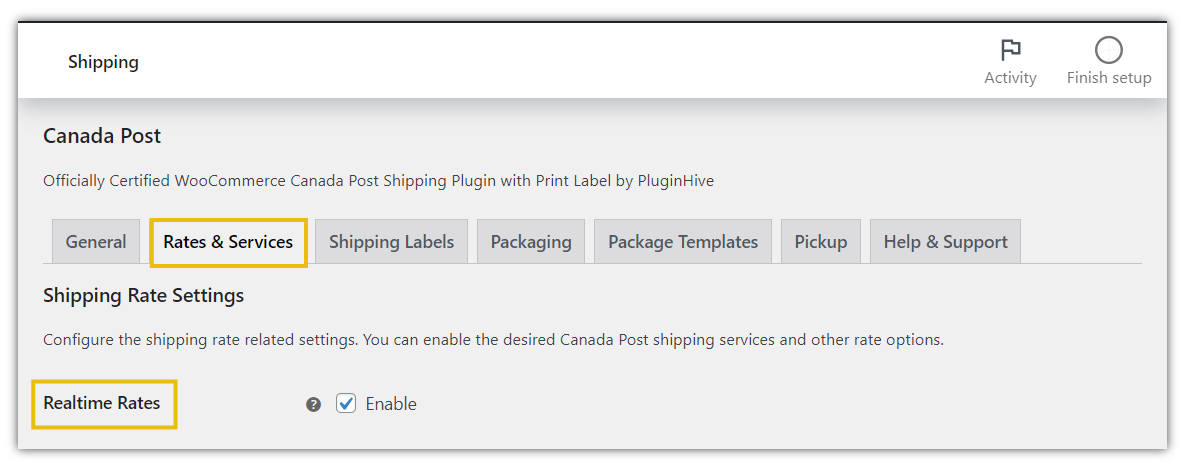The width and height of the screenshot is (1185, 468).
Task: Click the Enable label beside the checkbox
Action: [391, 404]
